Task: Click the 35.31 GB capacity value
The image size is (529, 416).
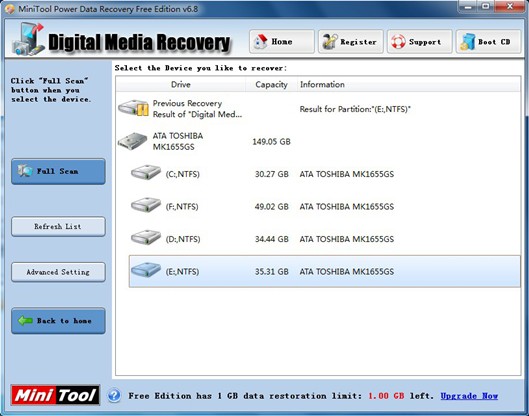Action: point(272,272)
